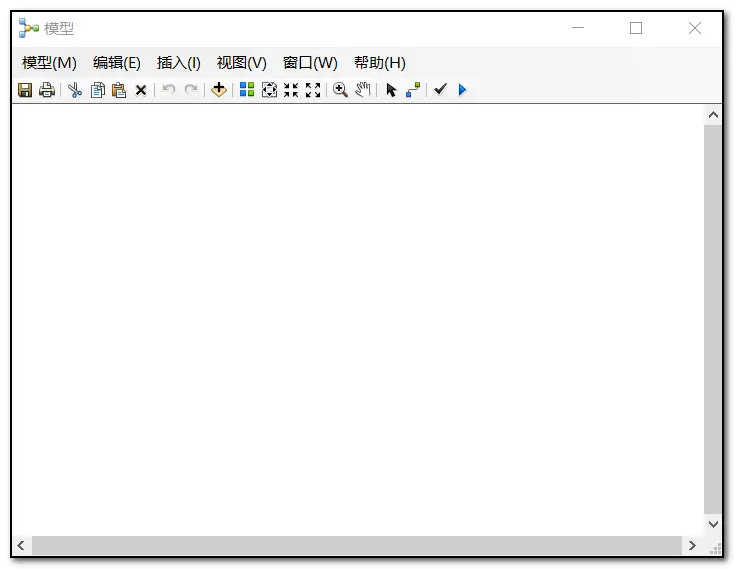Save the model with the floppy disk icon
The image size is (735, 569).
coord(25,90)
